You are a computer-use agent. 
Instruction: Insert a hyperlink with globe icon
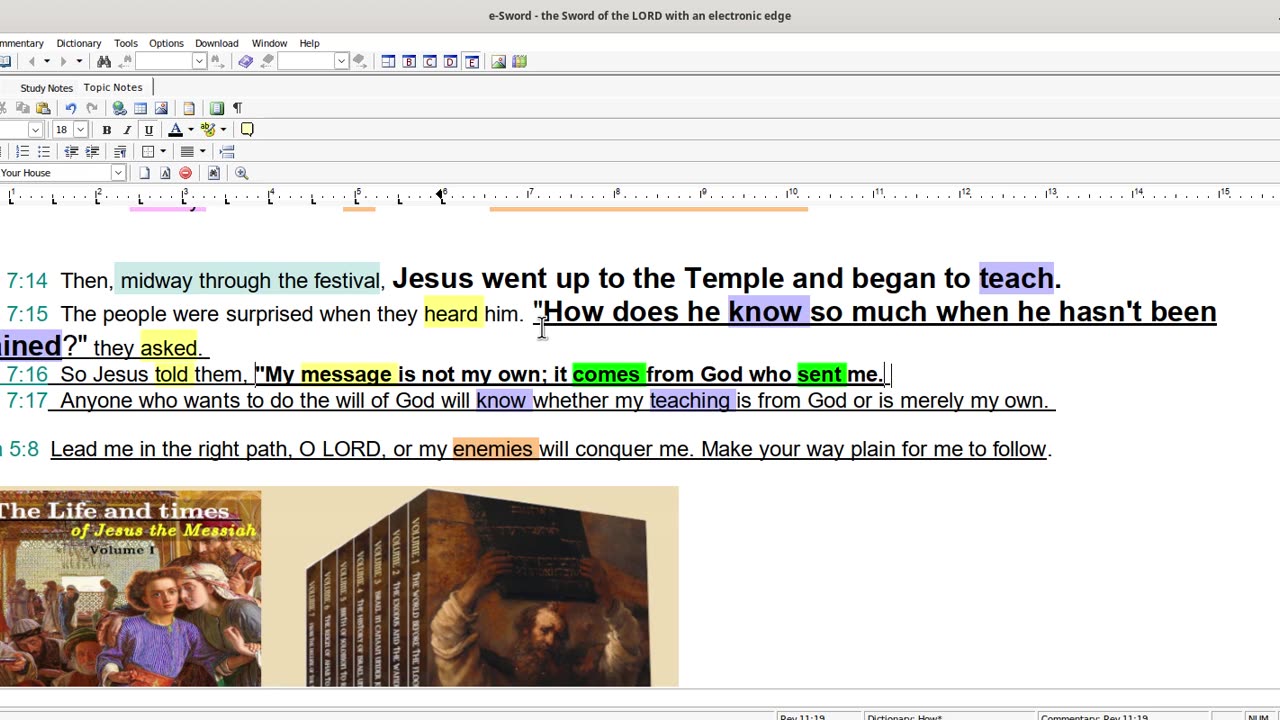pos(119,108)
